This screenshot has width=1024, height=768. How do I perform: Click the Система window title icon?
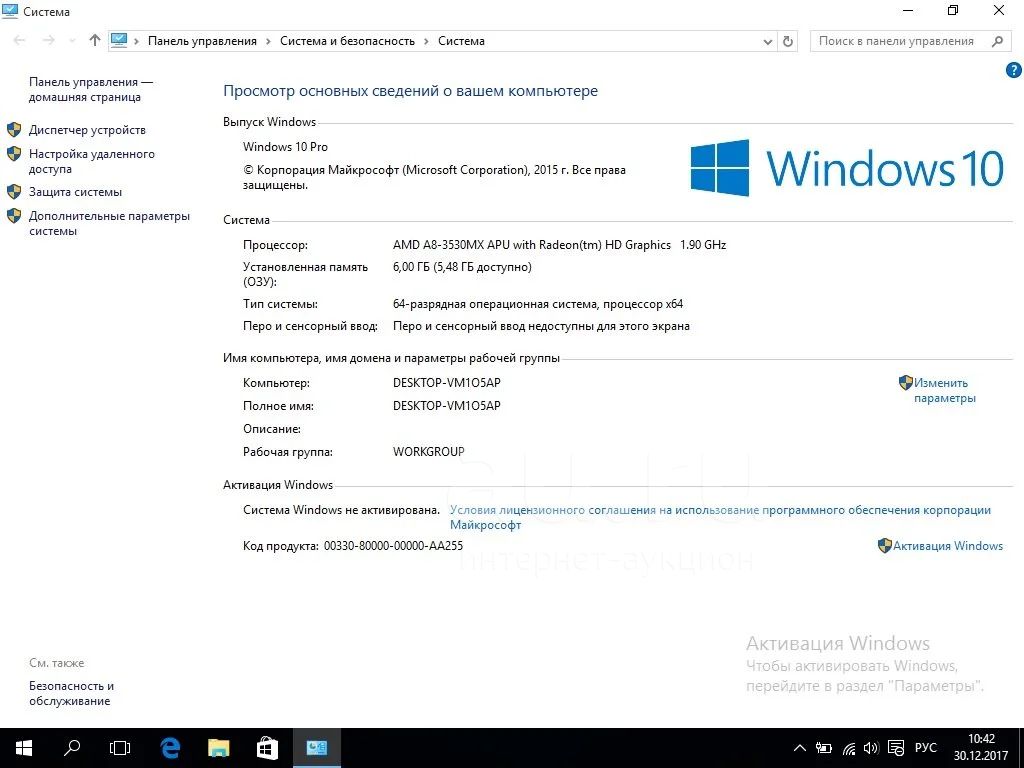pos(10,11)
